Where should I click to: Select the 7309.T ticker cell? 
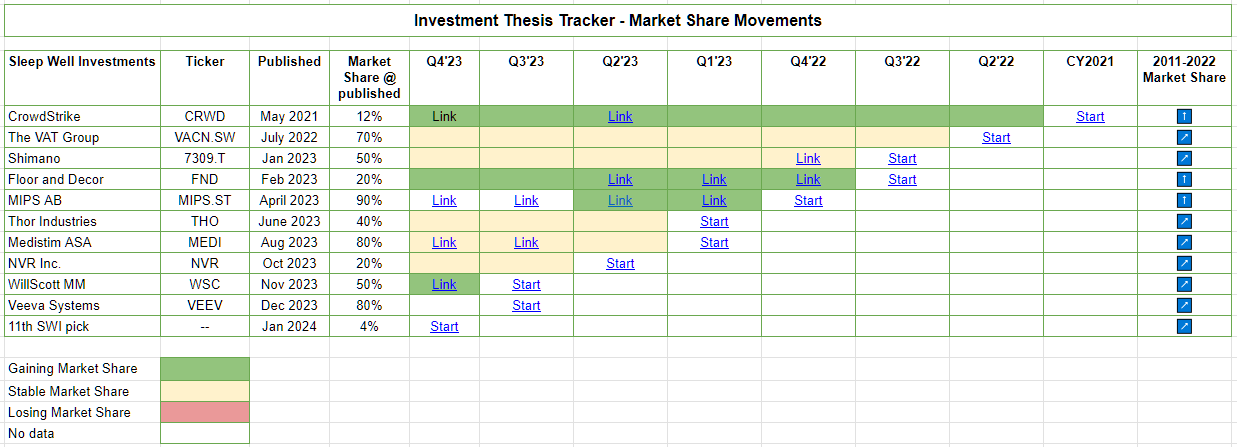point(204,158)
